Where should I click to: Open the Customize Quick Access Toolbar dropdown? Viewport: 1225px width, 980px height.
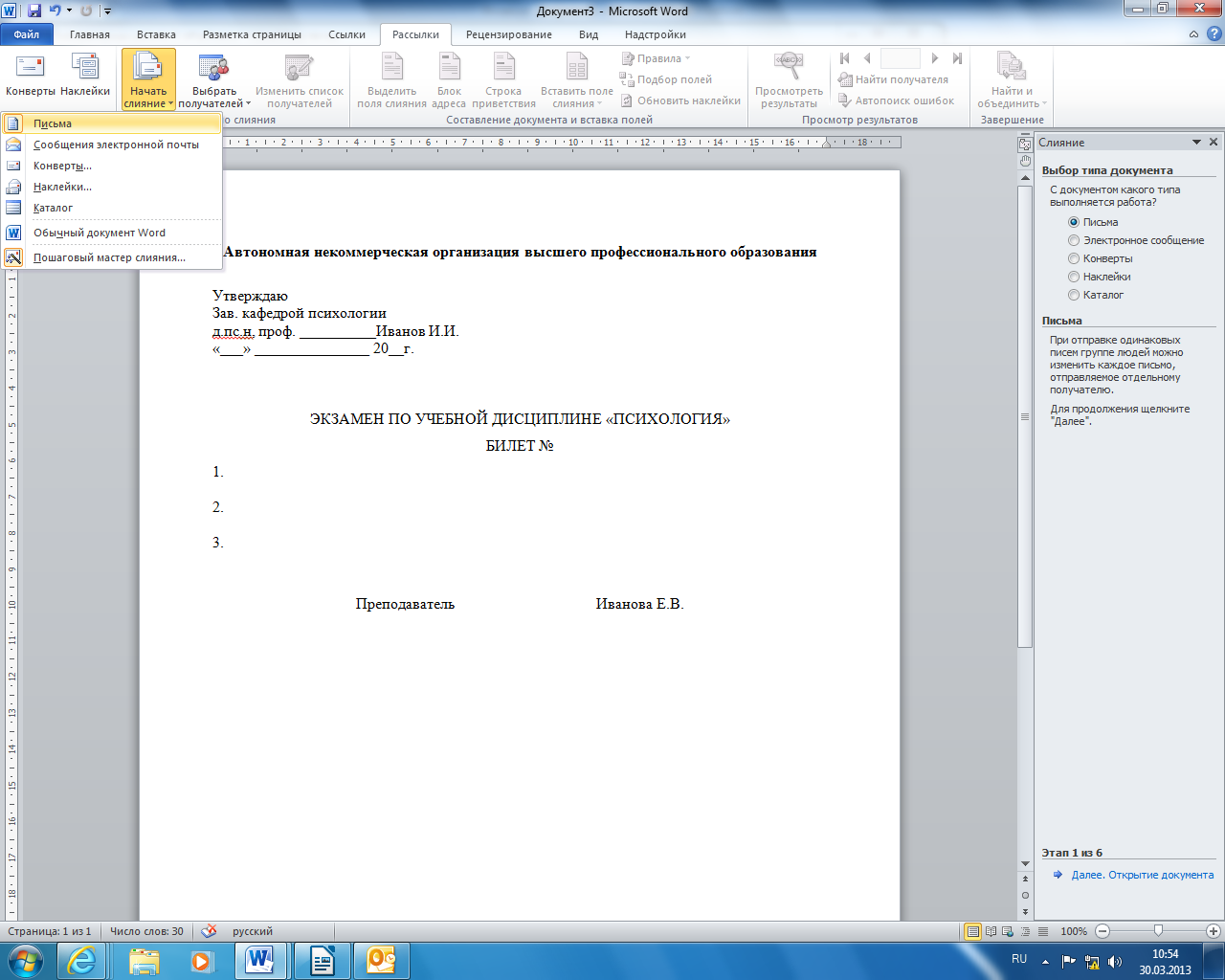[x=107, y=11]
